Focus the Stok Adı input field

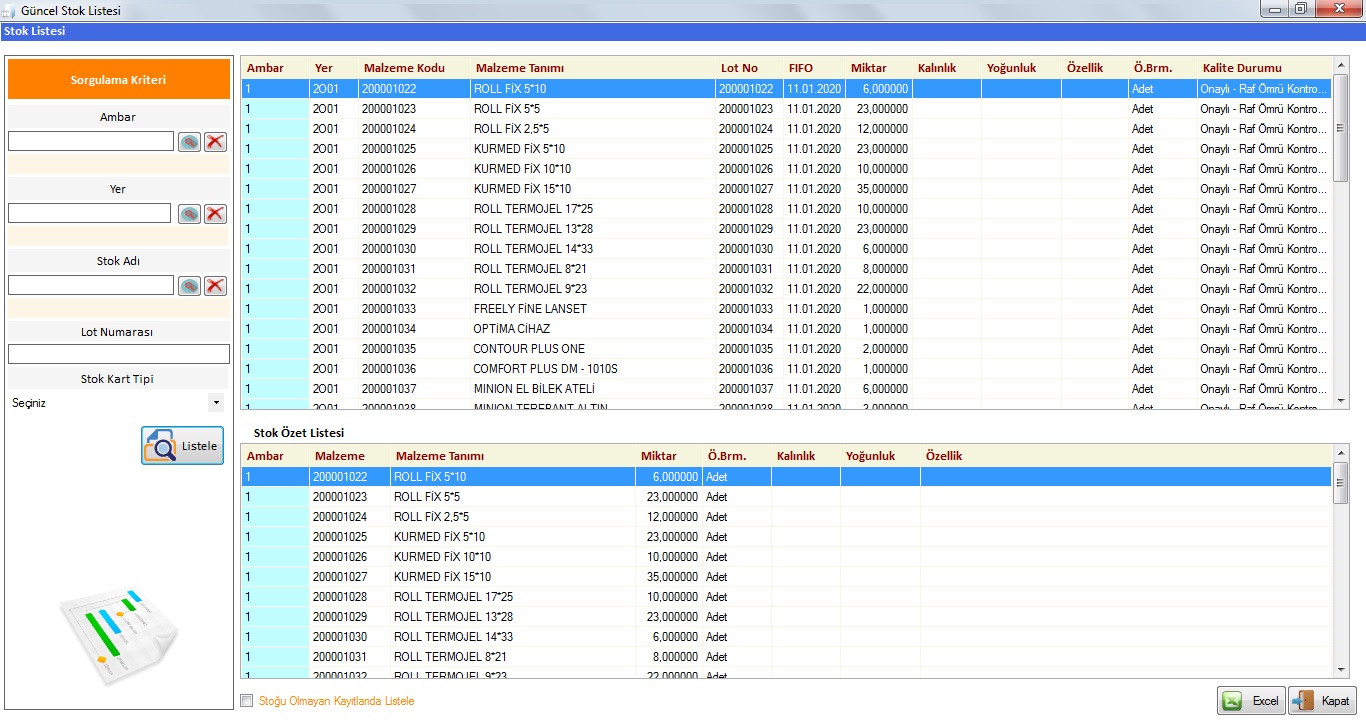91,286
